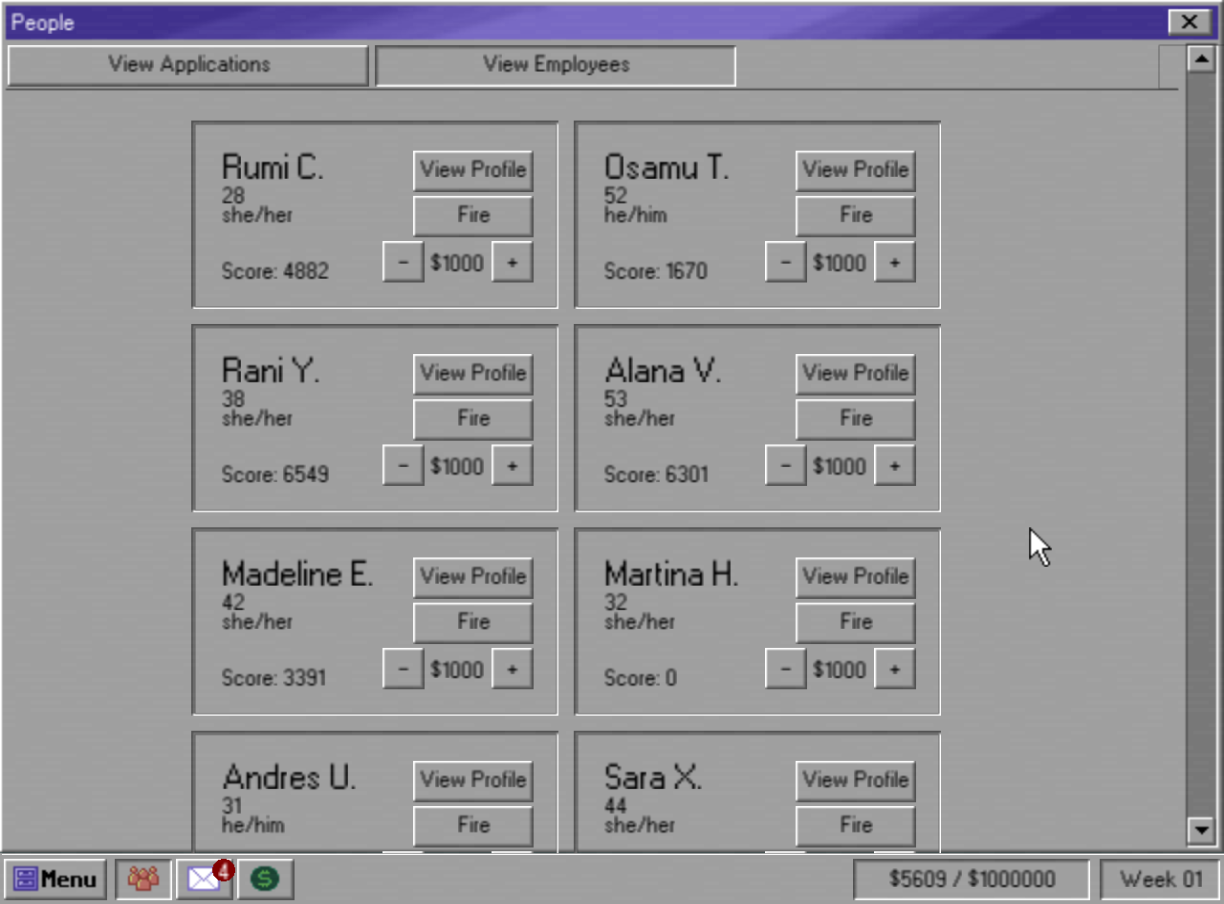Close the People window
Viewport: 1224px width, 904px height.
1189,22
